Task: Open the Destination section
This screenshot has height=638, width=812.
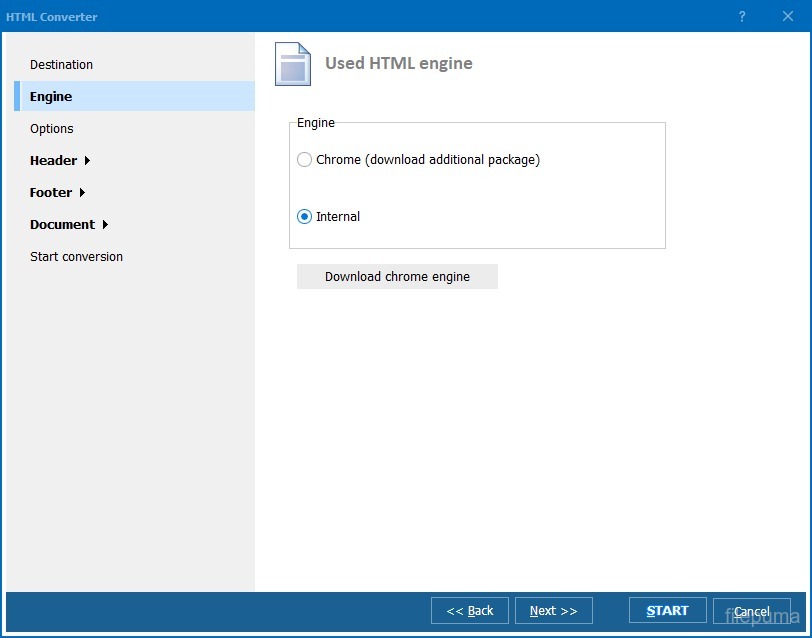Action: point(61,65)
